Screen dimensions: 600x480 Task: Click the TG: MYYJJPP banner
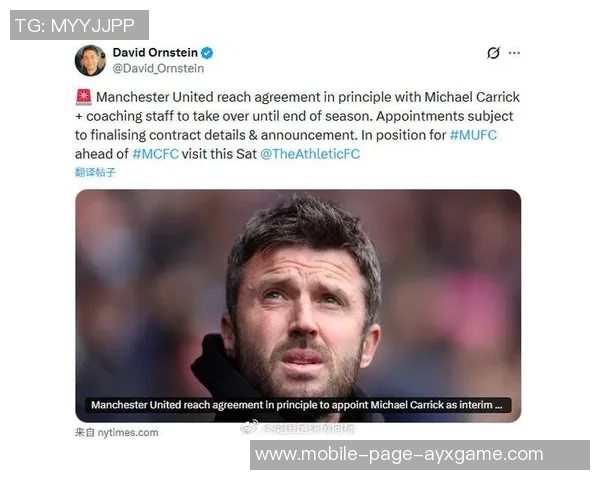point(79,25)
